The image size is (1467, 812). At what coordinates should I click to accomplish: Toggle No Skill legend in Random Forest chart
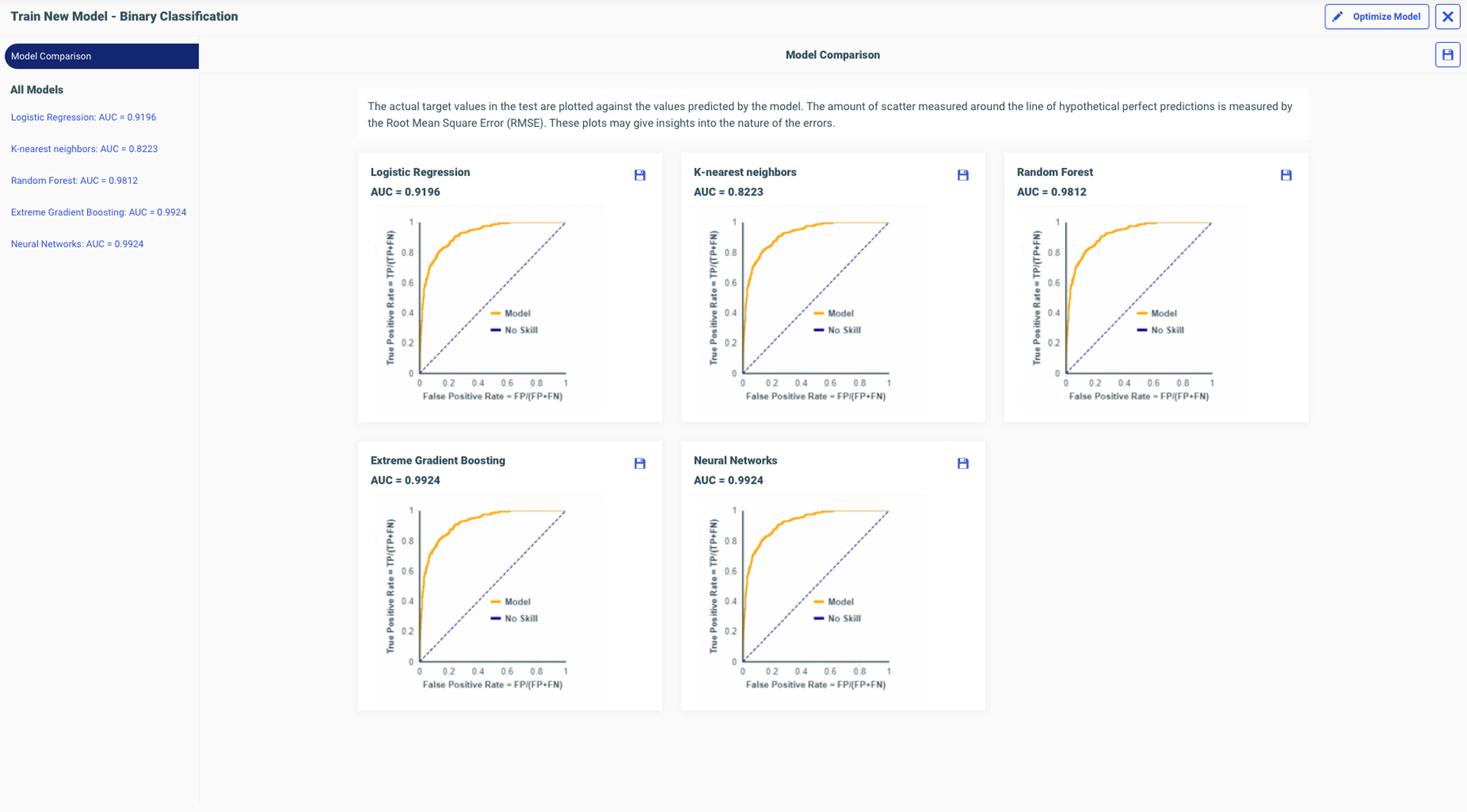(1161, 330)
